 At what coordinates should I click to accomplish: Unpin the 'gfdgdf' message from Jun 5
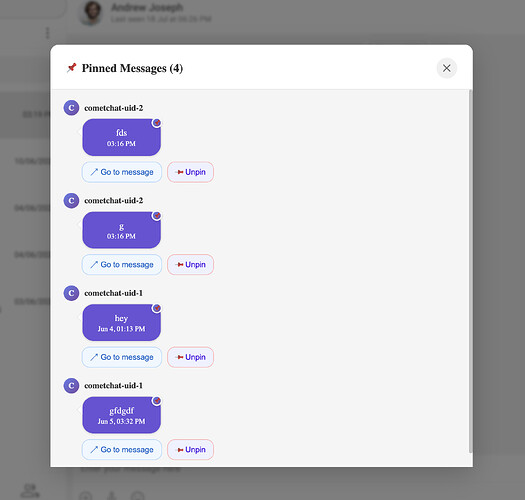tap(190, 449)
